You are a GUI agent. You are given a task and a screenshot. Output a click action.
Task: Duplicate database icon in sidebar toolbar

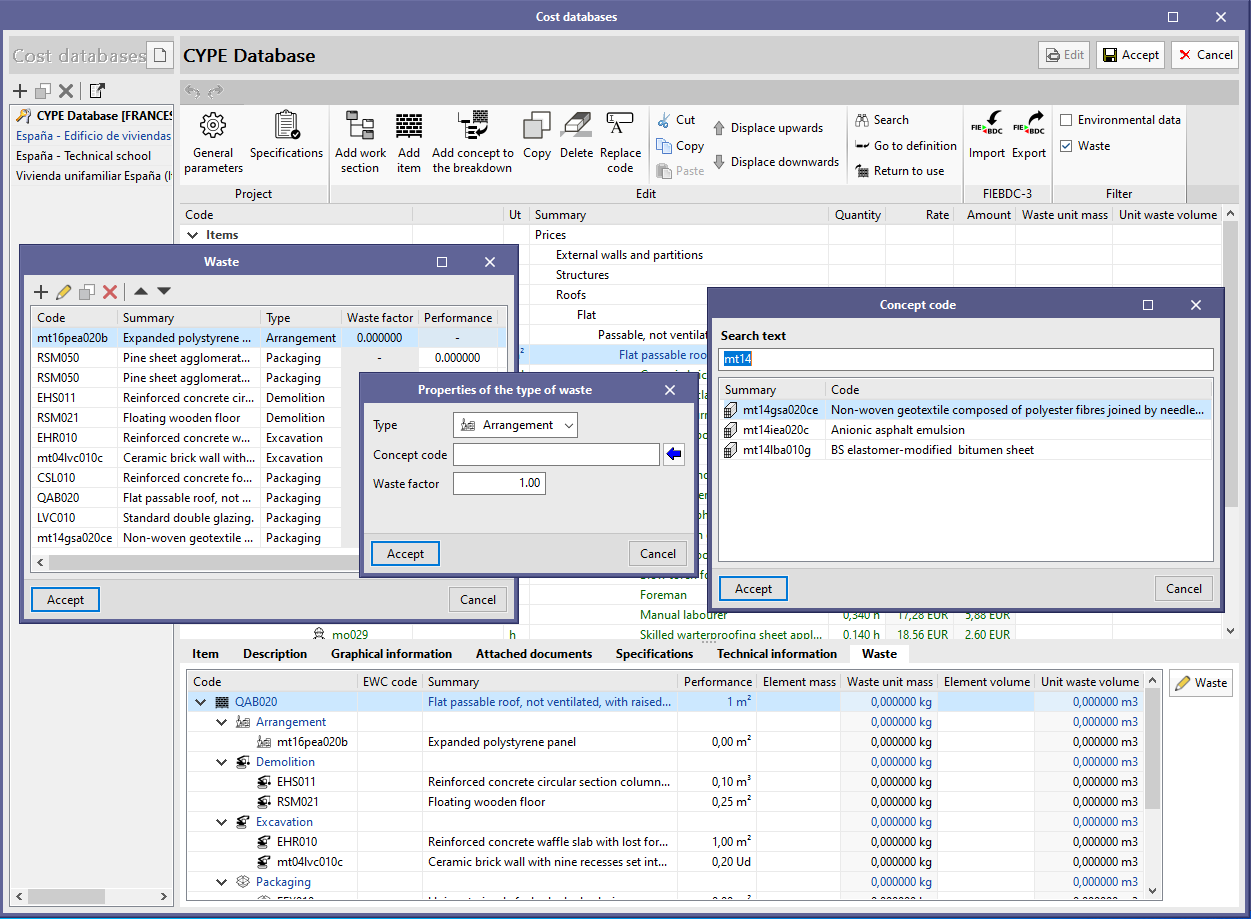click(43, 91)
